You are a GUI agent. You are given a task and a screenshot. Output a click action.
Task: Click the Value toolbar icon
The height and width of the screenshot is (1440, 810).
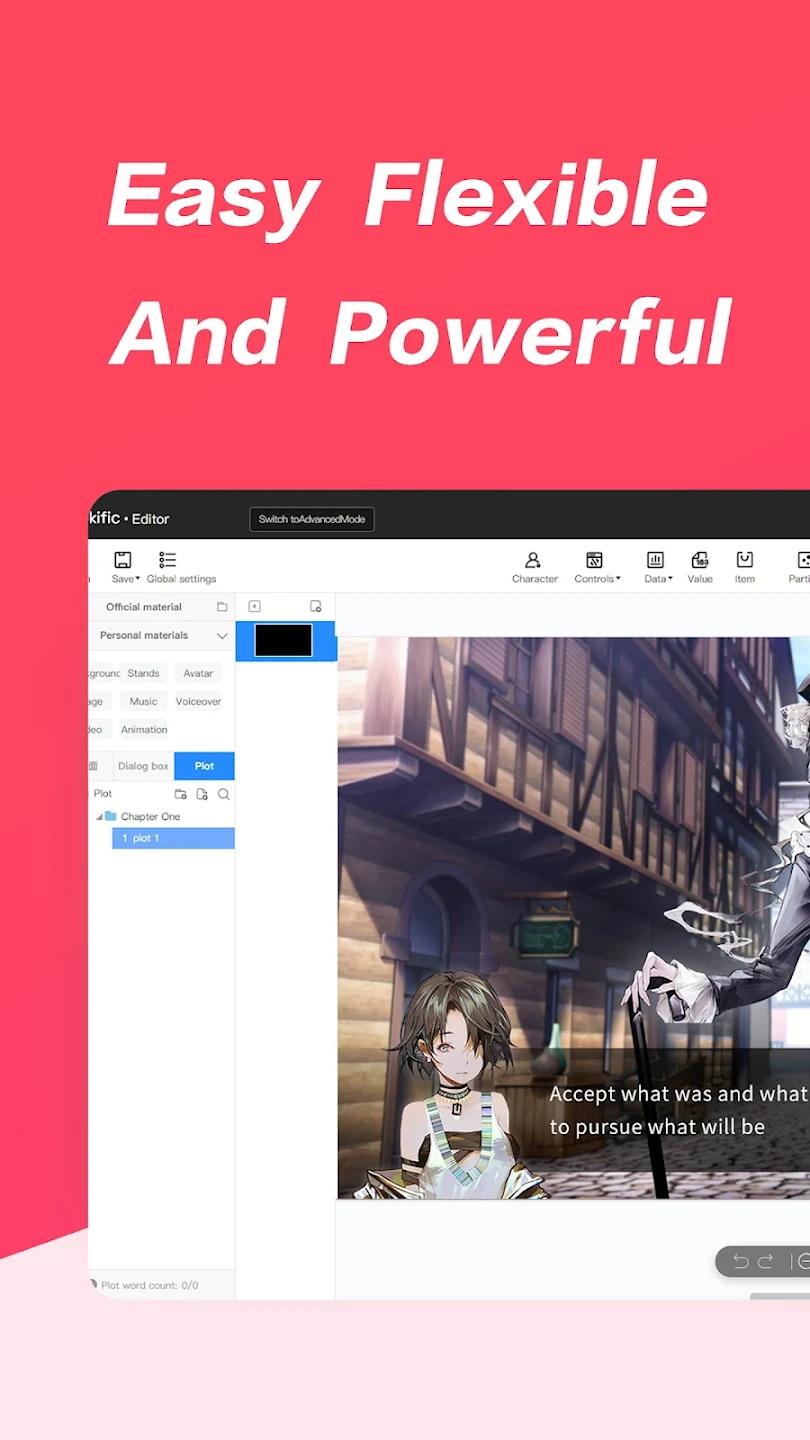700,566
